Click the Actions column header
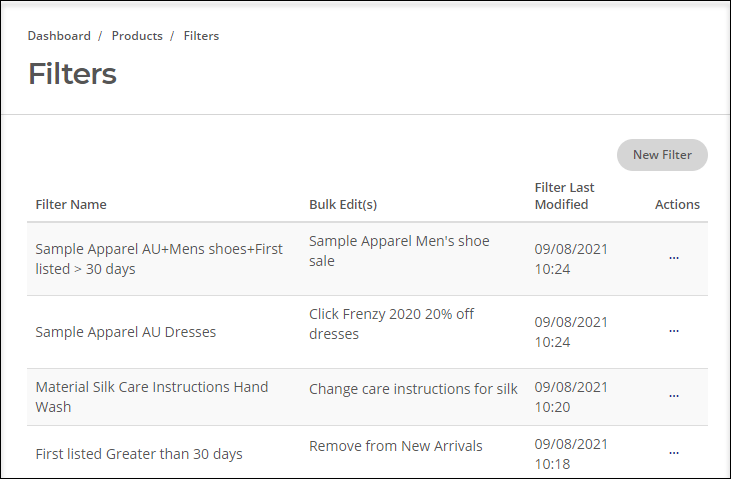Viewport: 731px width, 479px height. pyautogui.click(x=677, y=204)
